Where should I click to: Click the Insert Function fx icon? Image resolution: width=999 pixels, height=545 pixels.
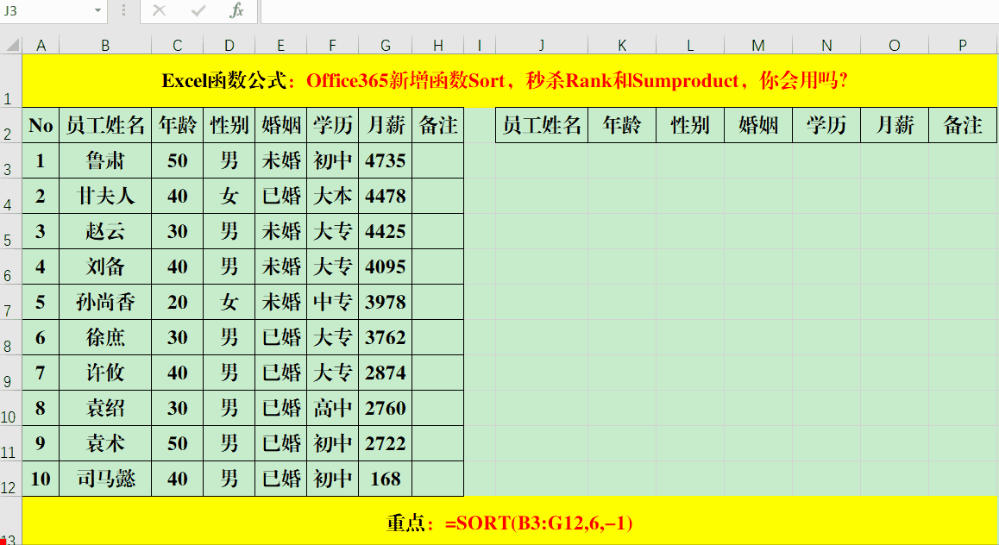pyautogui.click(x=236, y=10)
